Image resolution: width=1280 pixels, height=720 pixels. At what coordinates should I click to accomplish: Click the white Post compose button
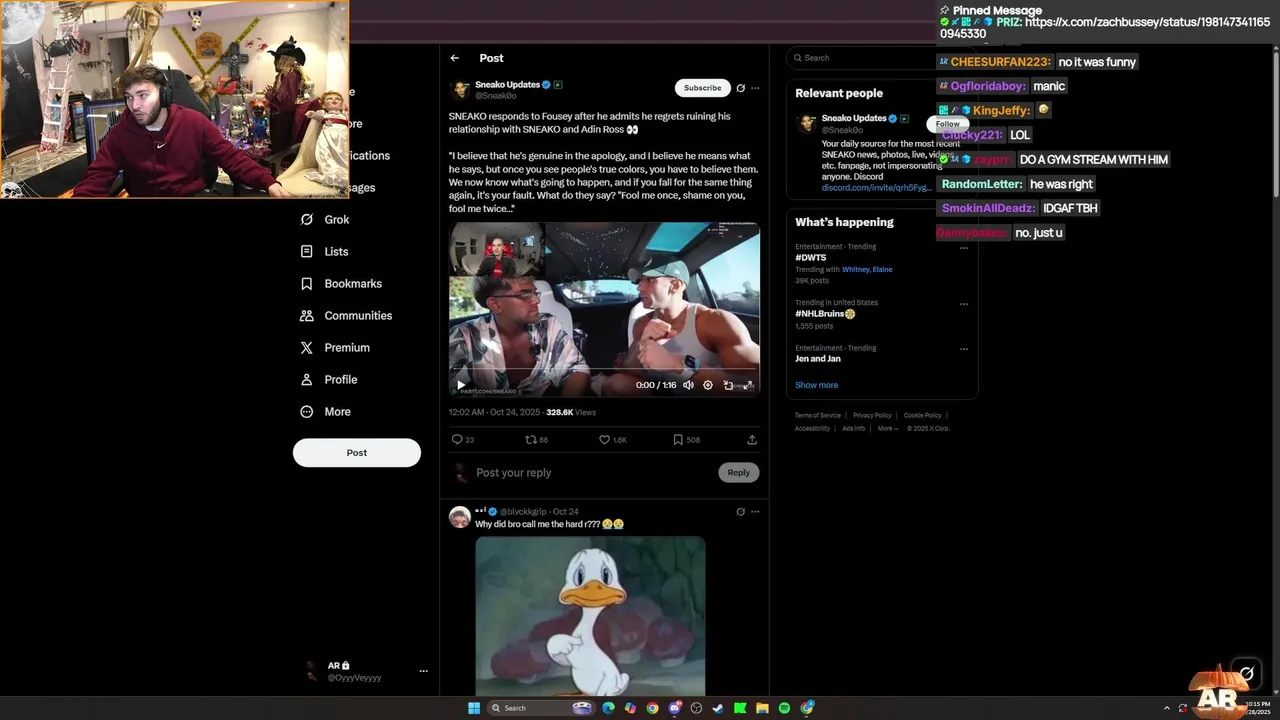coord(357,453)
